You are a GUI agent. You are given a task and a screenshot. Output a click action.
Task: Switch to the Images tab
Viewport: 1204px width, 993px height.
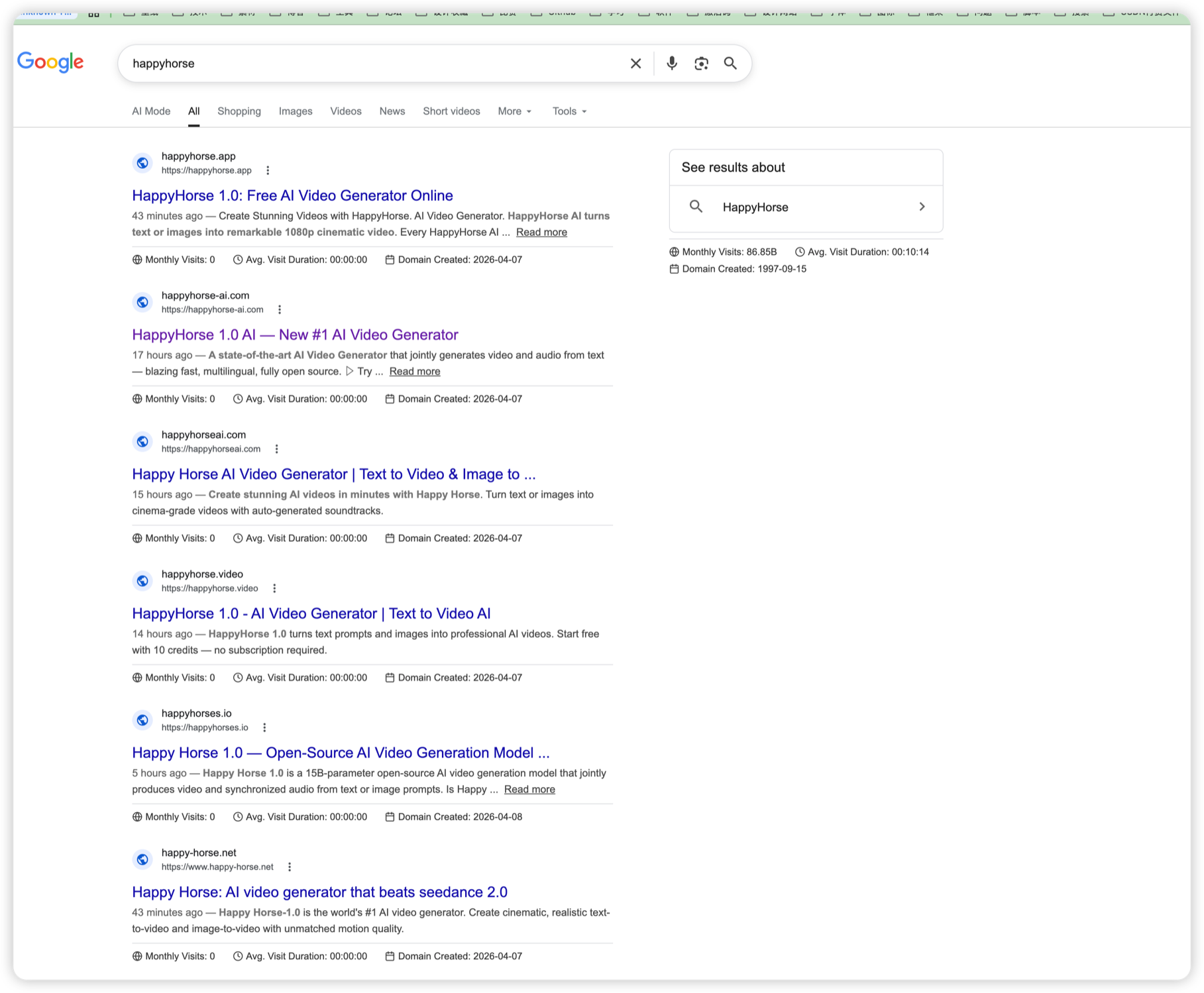[x=296, y=111]
